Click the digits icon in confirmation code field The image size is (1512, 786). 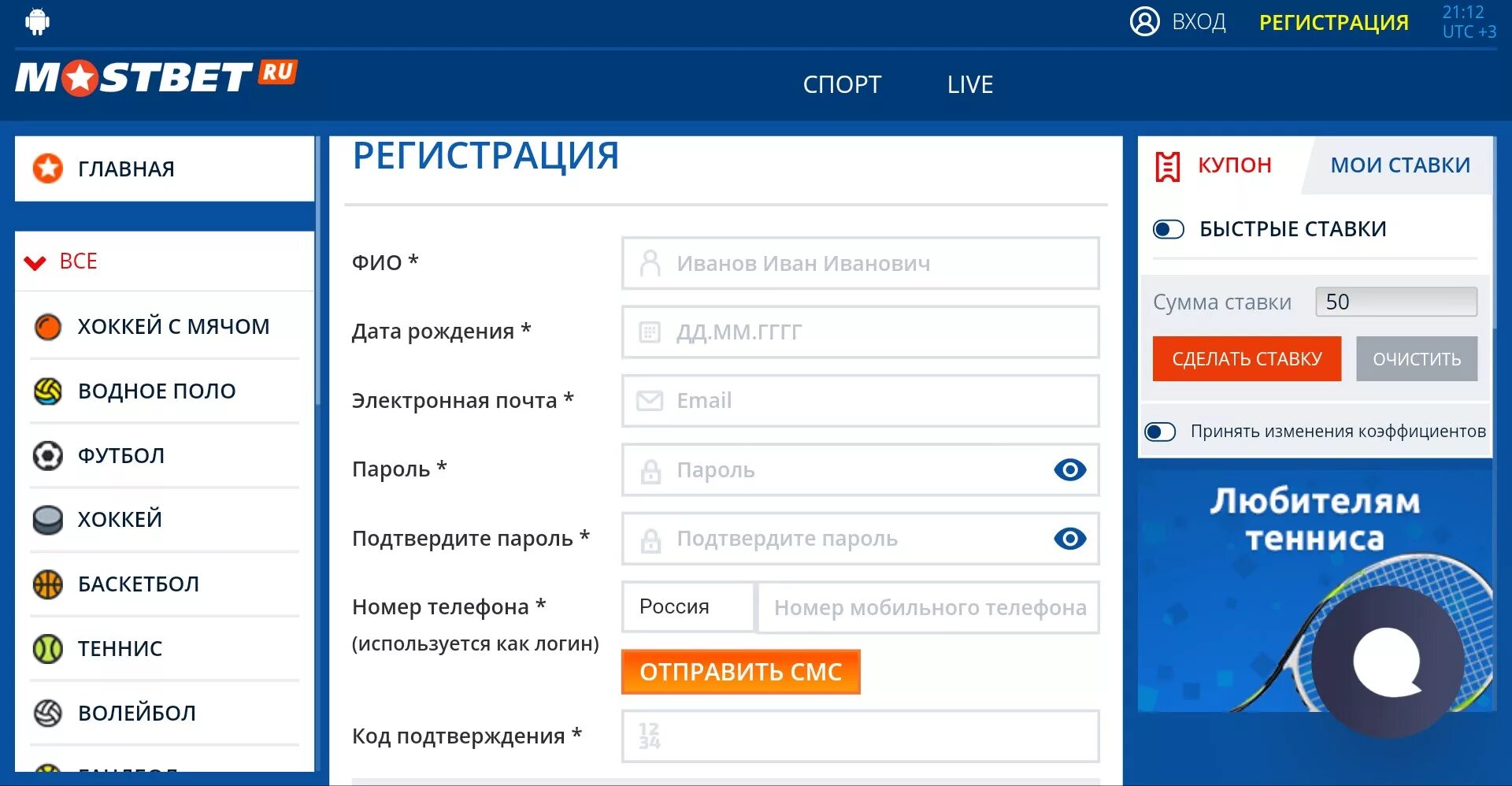tap(649, 736)
